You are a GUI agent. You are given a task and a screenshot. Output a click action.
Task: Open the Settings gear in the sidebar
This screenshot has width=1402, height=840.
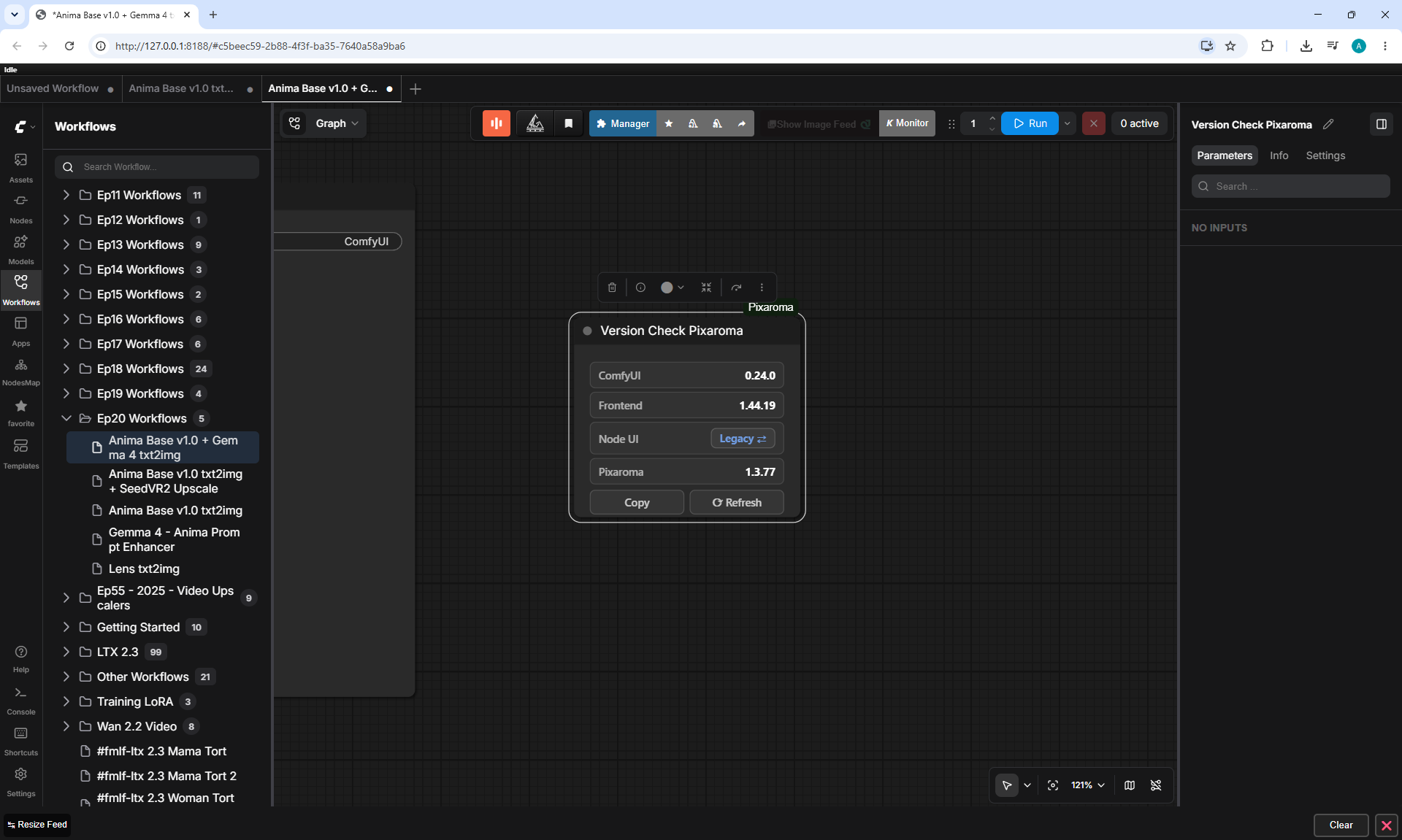[x=21, y=782]
